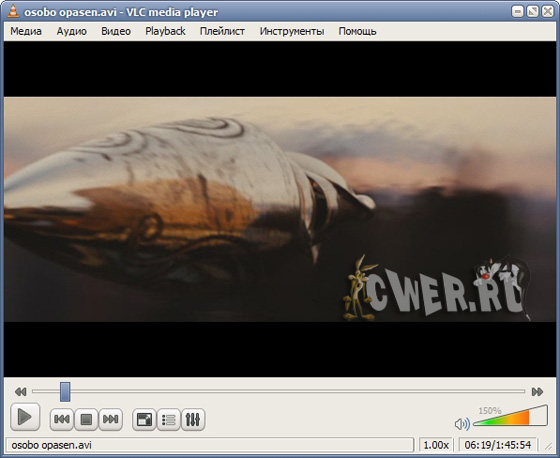The height and width of the screenshot is (458, 560).
Task: Stop the video playback
Action: pyautogui.click(x=86, y=419)
